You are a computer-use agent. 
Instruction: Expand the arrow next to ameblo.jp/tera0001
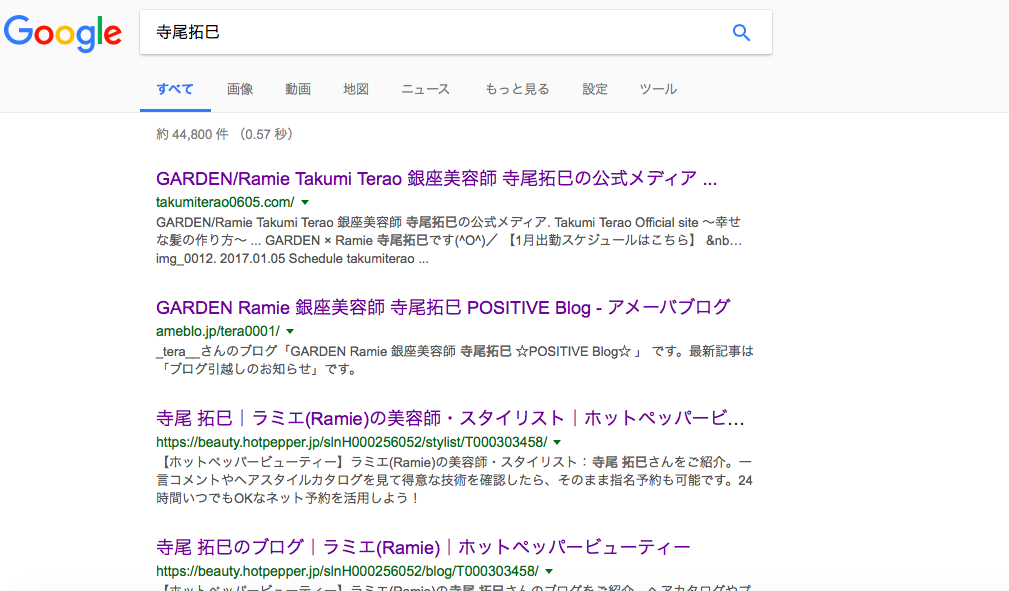point(290,331)
